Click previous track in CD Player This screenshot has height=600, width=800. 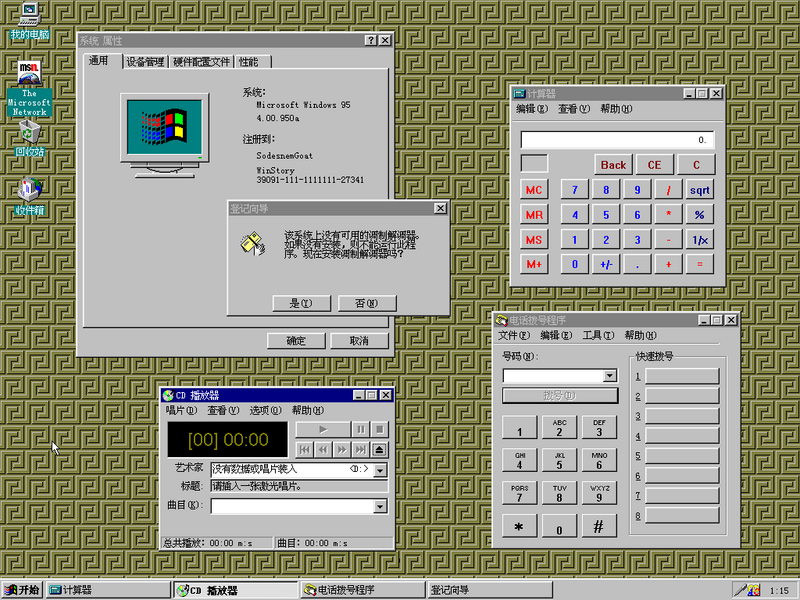coord(305,449)
